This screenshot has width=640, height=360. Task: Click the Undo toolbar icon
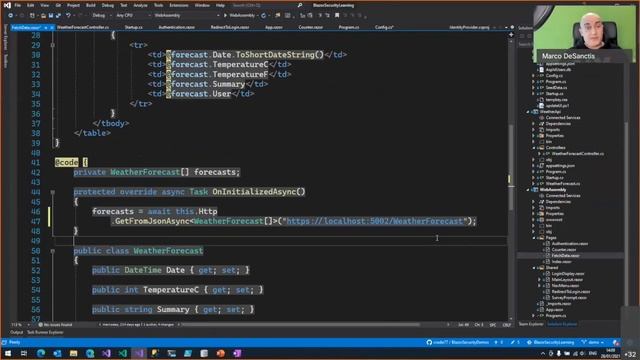tap(69, 16)
